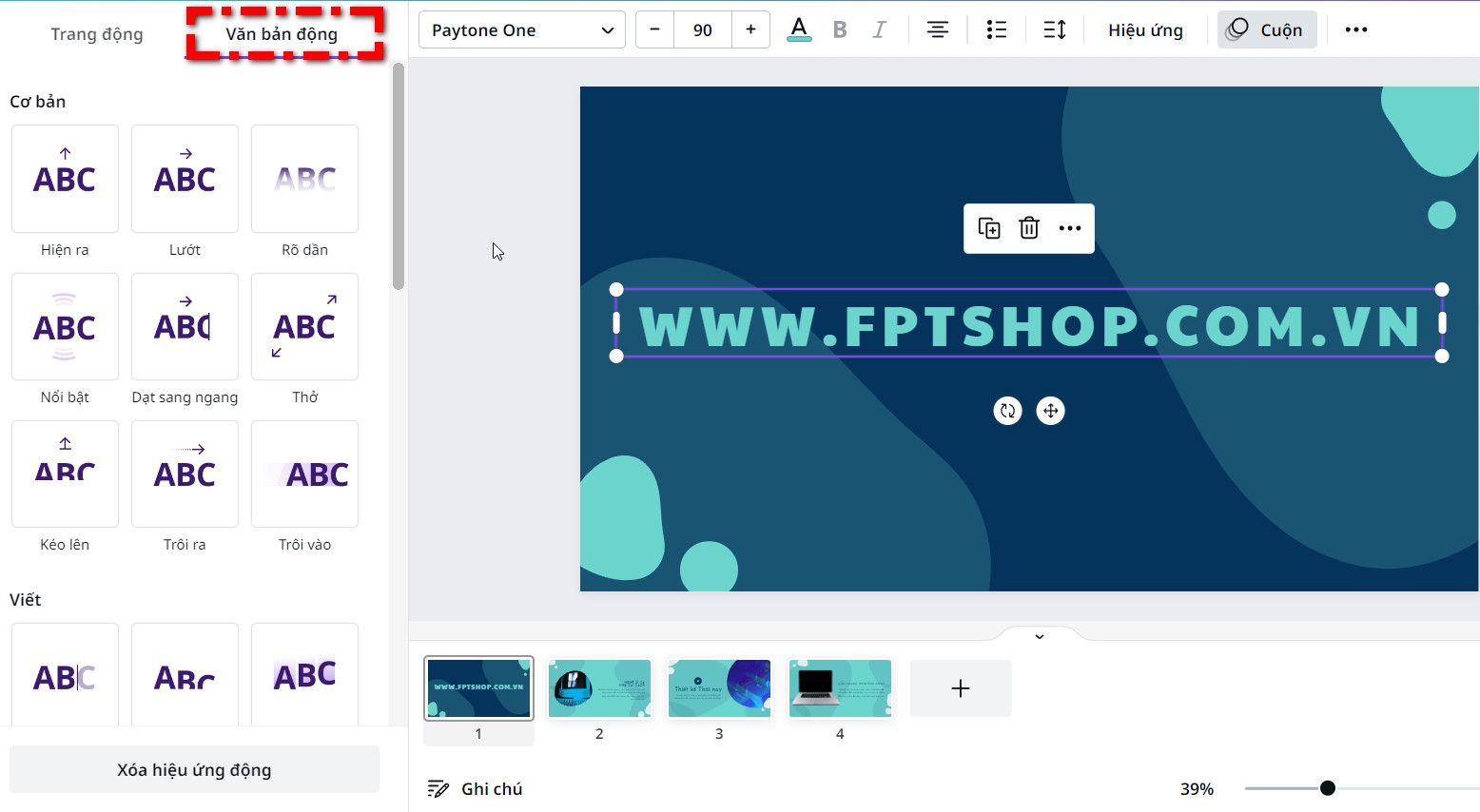This screenshot has height=812, width=1480.
Task: Select slide 2 thumbnail
Action: (x=599, y=687)
